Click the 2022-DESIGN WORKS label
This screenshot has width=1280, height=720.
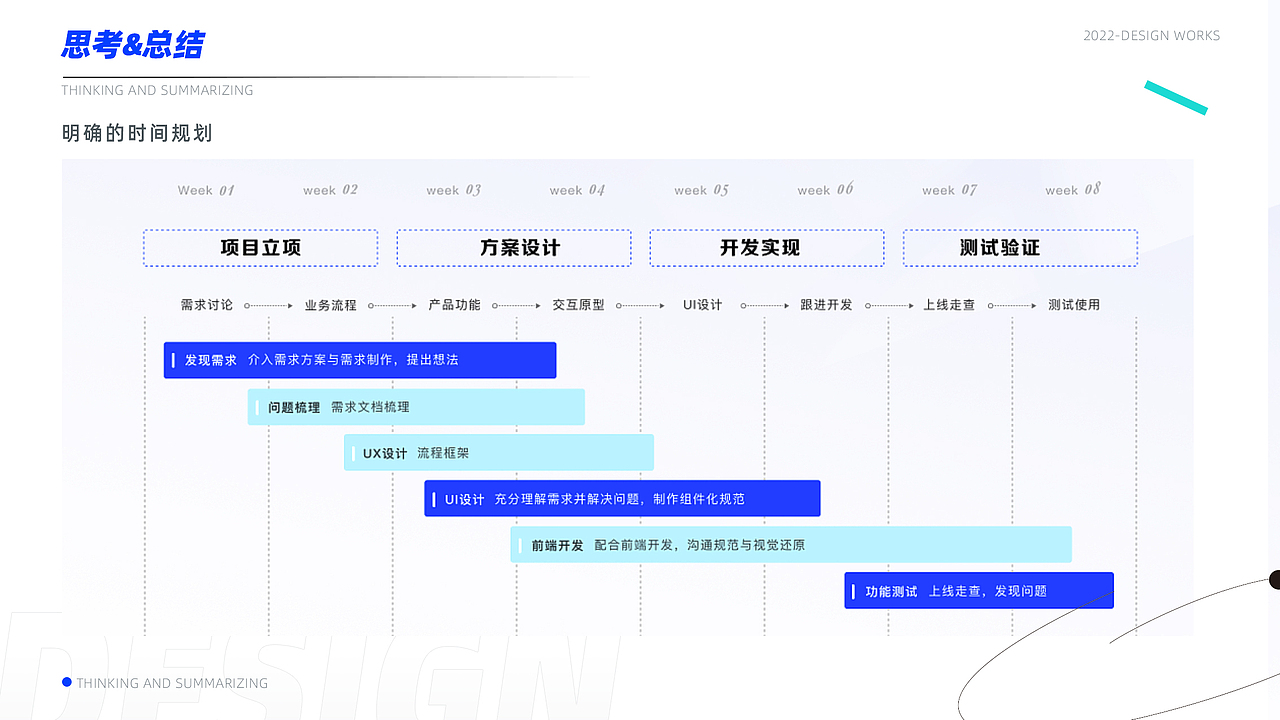point(1151,35)
